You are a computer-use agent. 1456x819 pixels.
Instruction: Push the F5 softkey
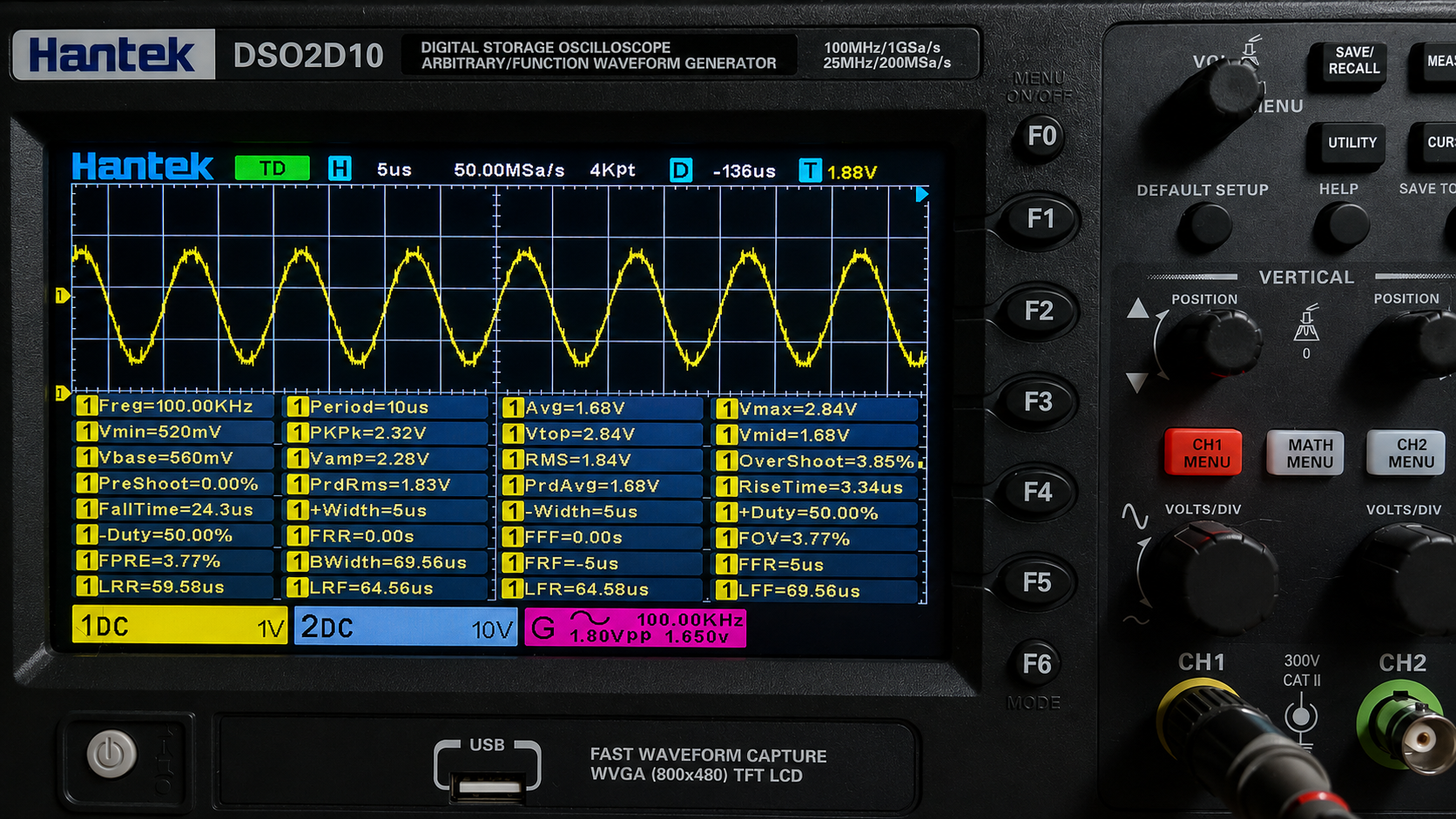1036,582
